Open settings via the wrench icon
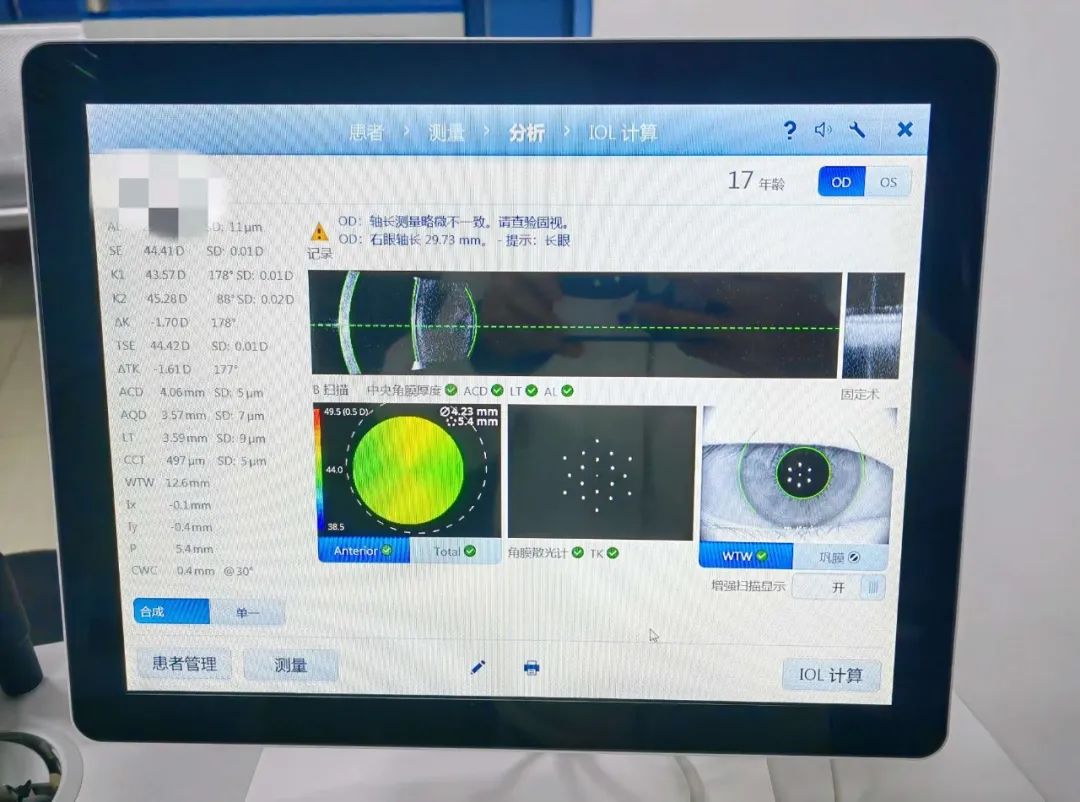 pyautogui.click(x=857, y=130)
